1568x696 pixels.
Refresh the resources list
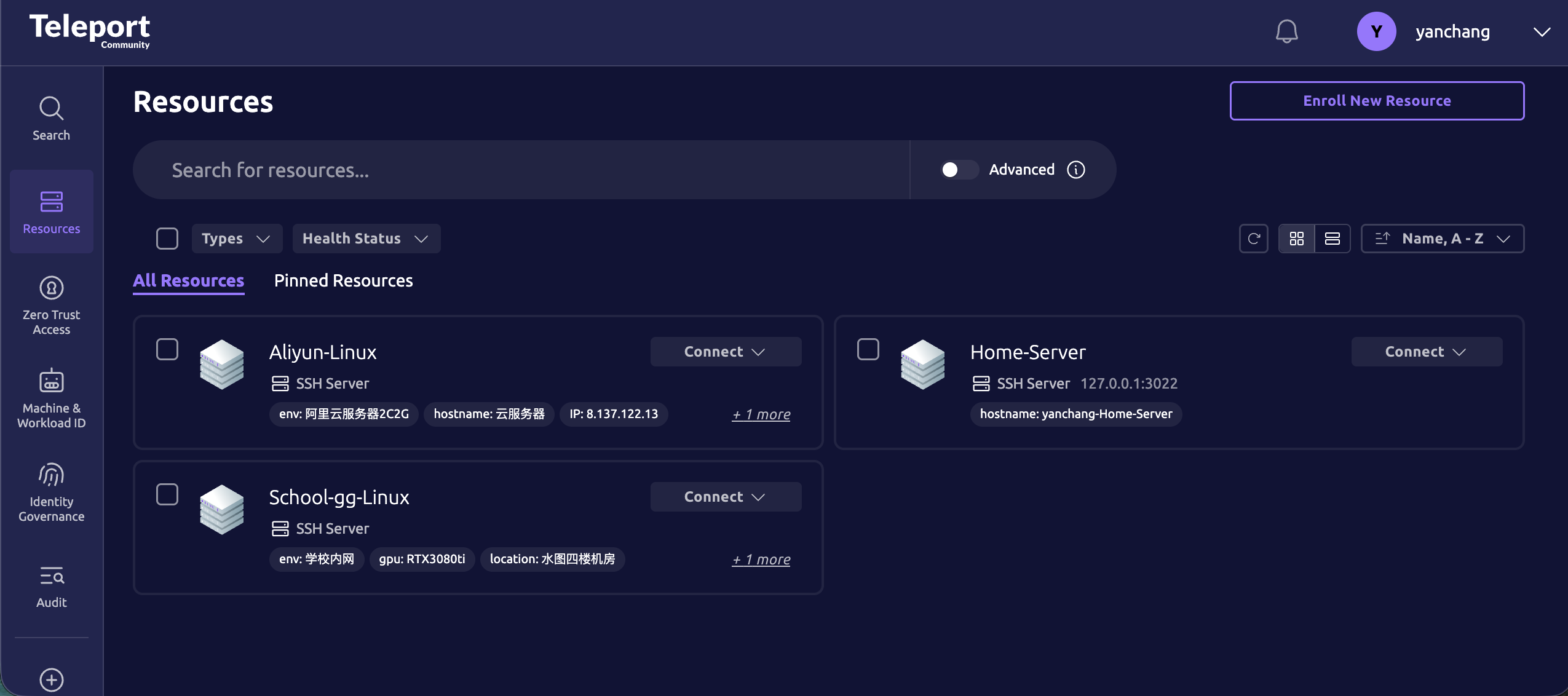pyautogui.click(x=1253, y=239)
